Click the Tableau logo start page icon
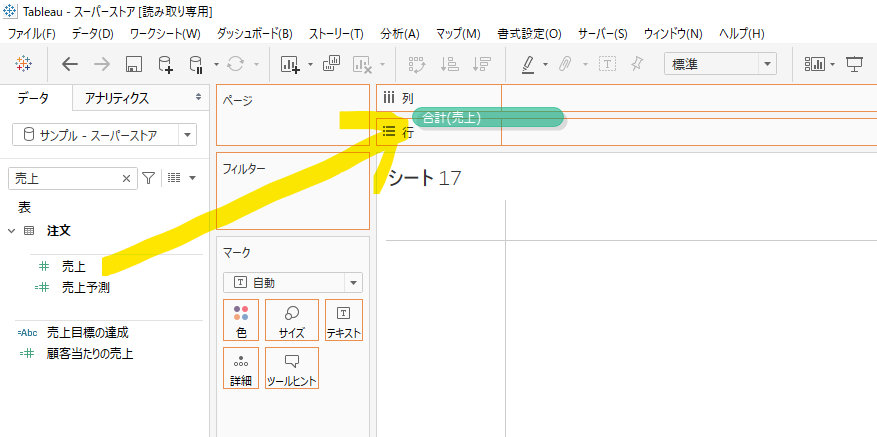The width and height of the screenshot is (877, 437). (23, 64)
